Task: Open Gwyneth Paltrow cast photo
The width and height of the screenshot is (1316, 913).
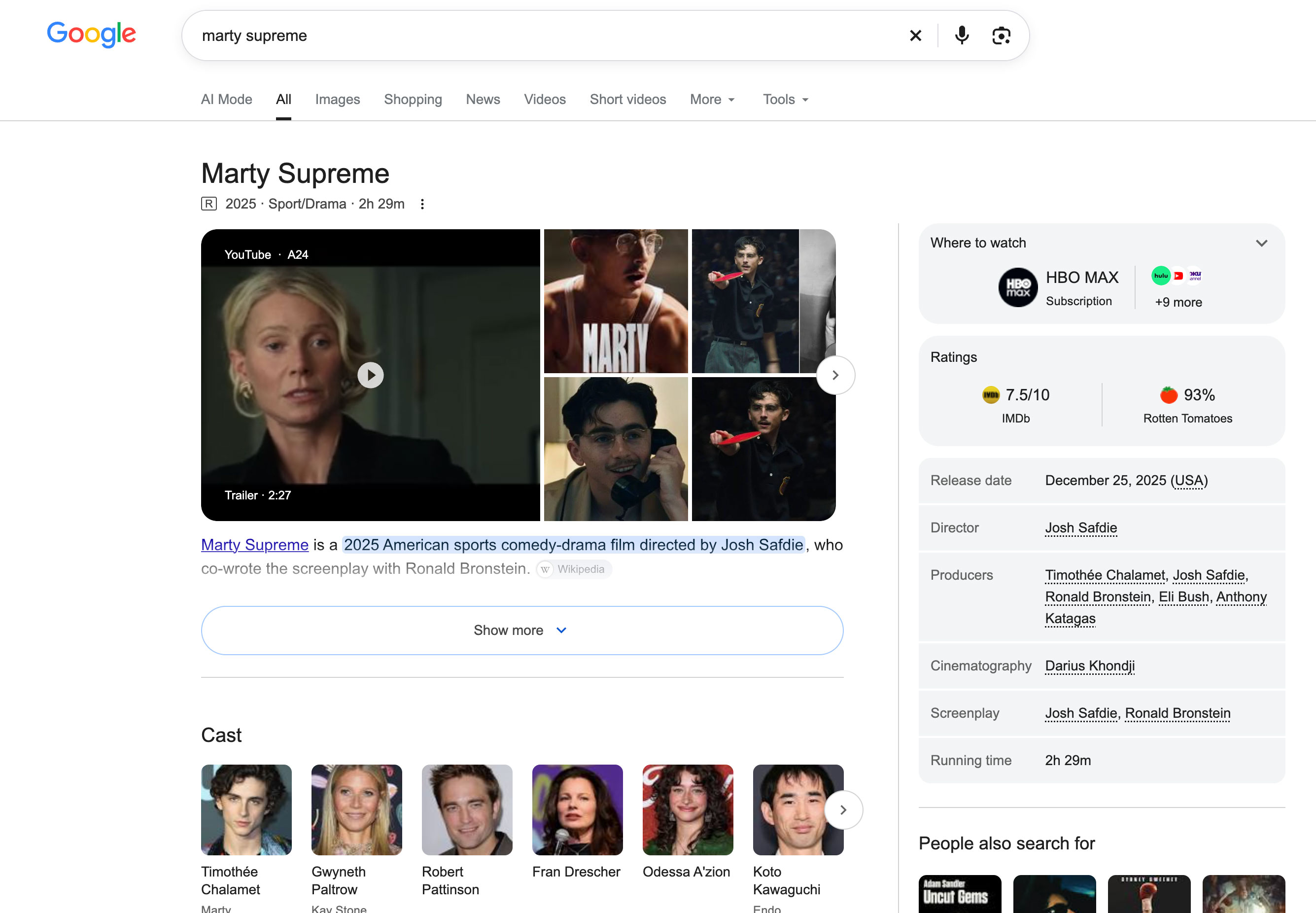Action: click(356, 810)
